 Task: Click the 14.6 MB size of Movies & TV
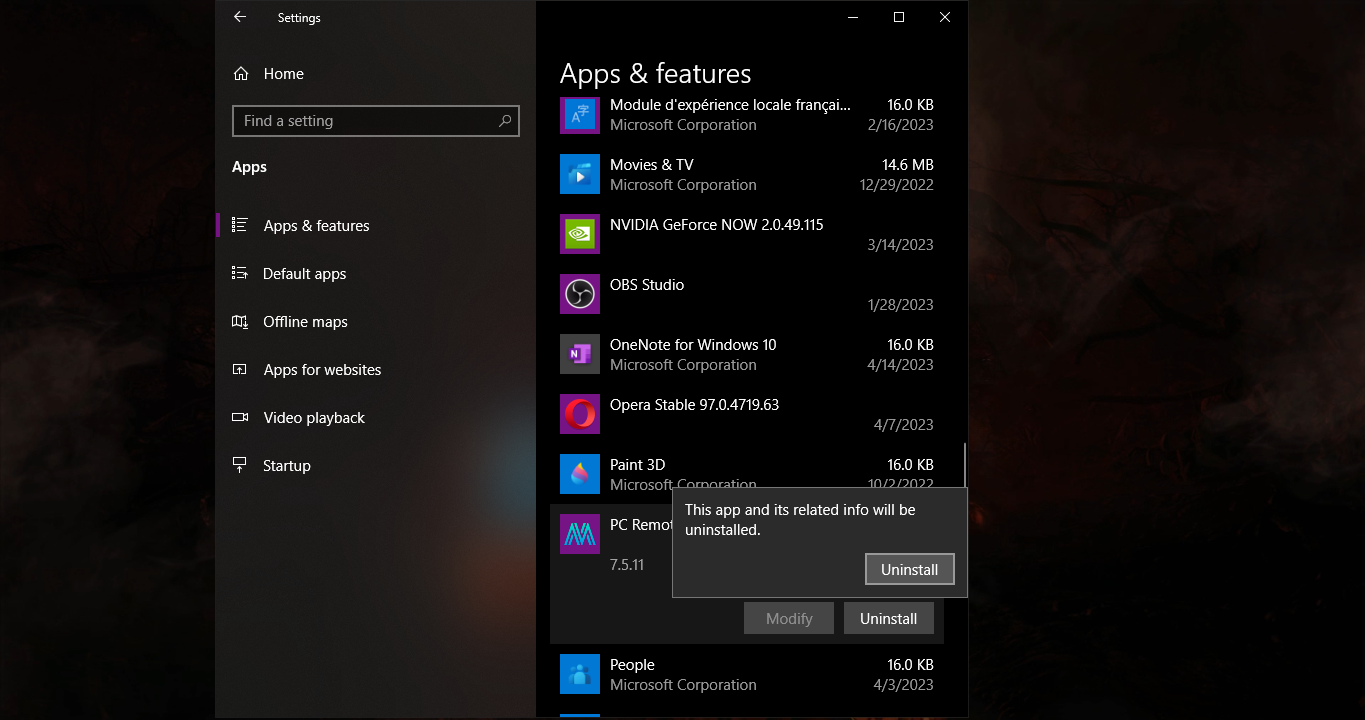907,165
